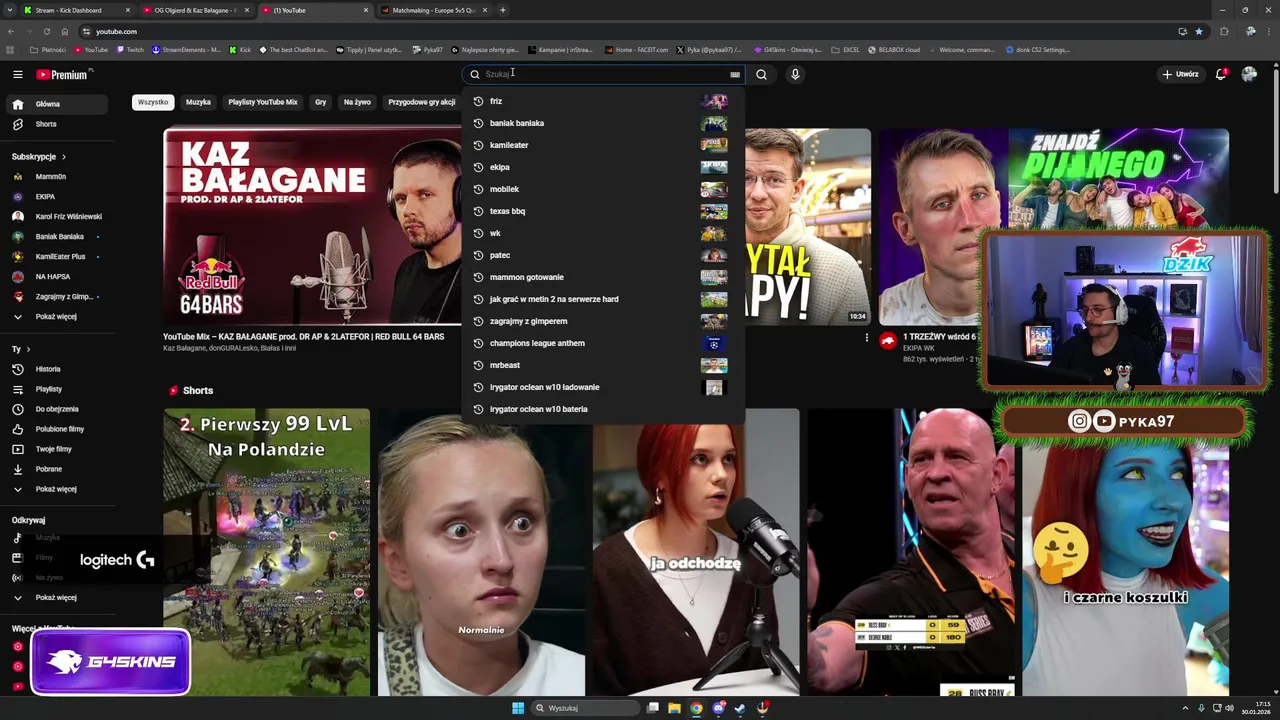Select the Wszystko filter chip

pos(153,102)
